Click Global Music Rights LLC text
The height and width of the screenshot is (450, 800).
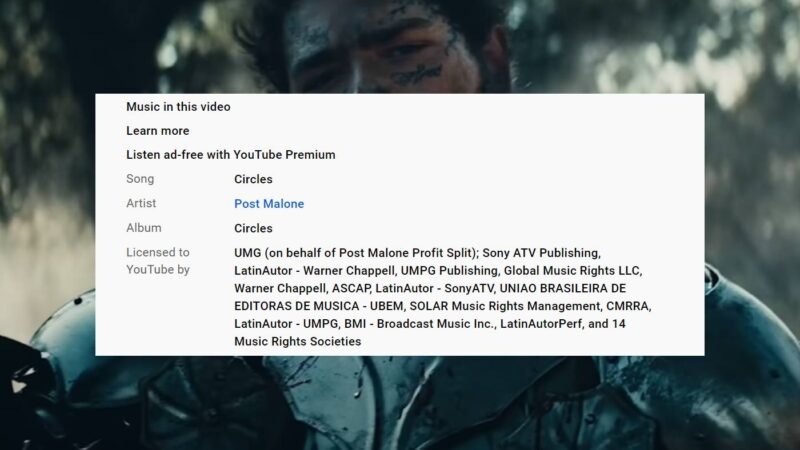click(571, 270)
